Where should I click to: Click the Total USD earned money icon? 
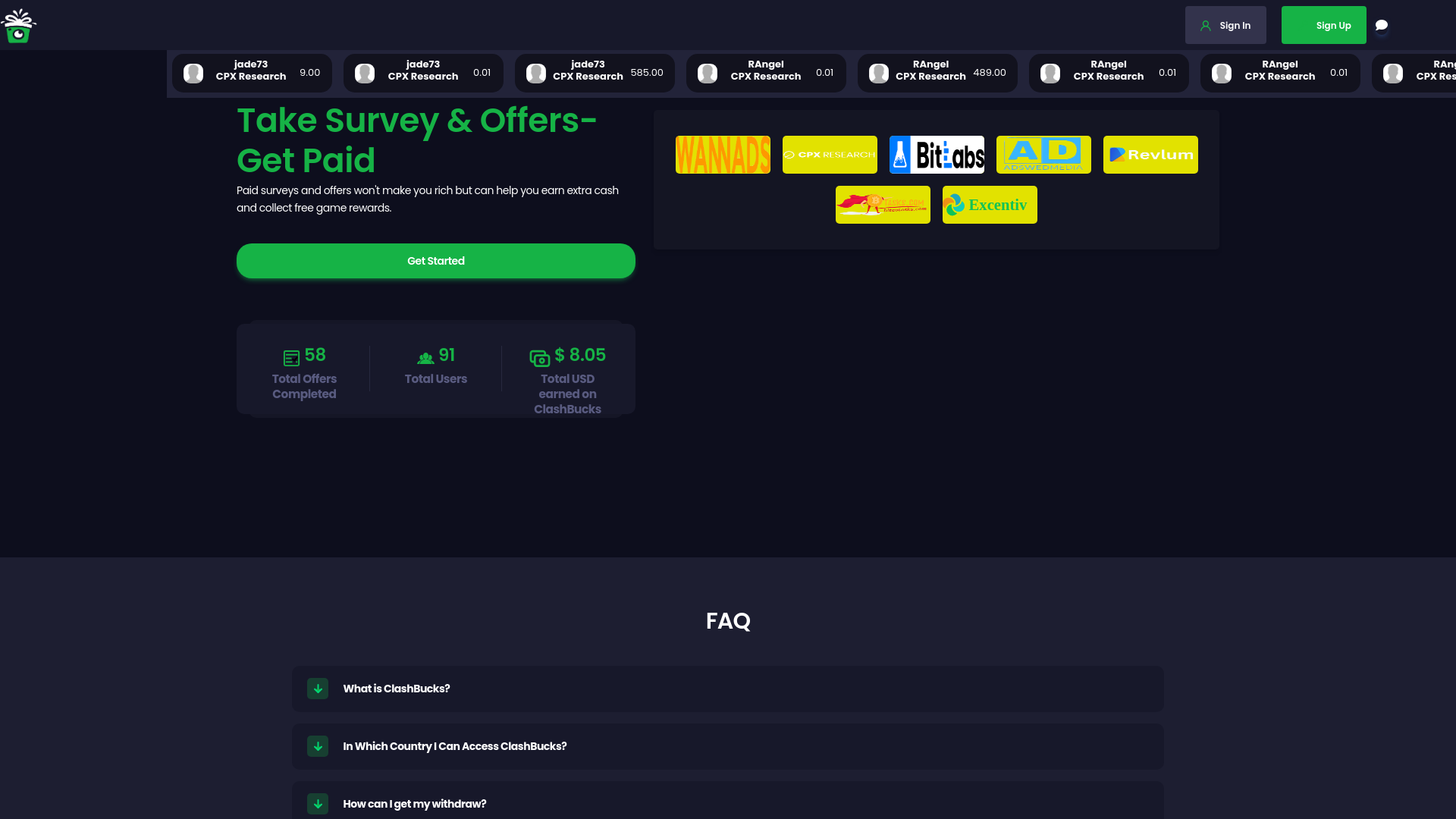tap(539, 358)
